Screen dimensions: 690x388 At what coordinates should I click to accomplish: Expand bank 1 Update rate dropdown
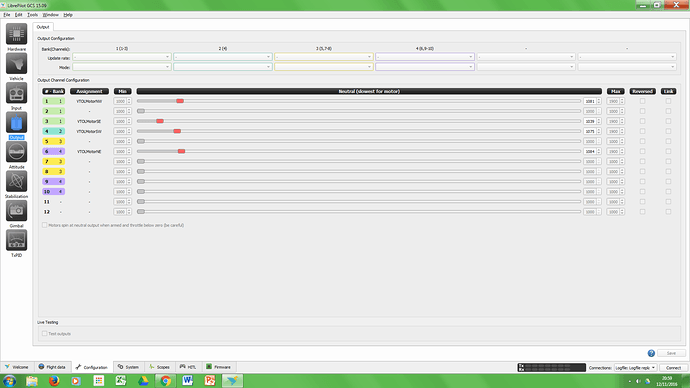tap(121, 57)
